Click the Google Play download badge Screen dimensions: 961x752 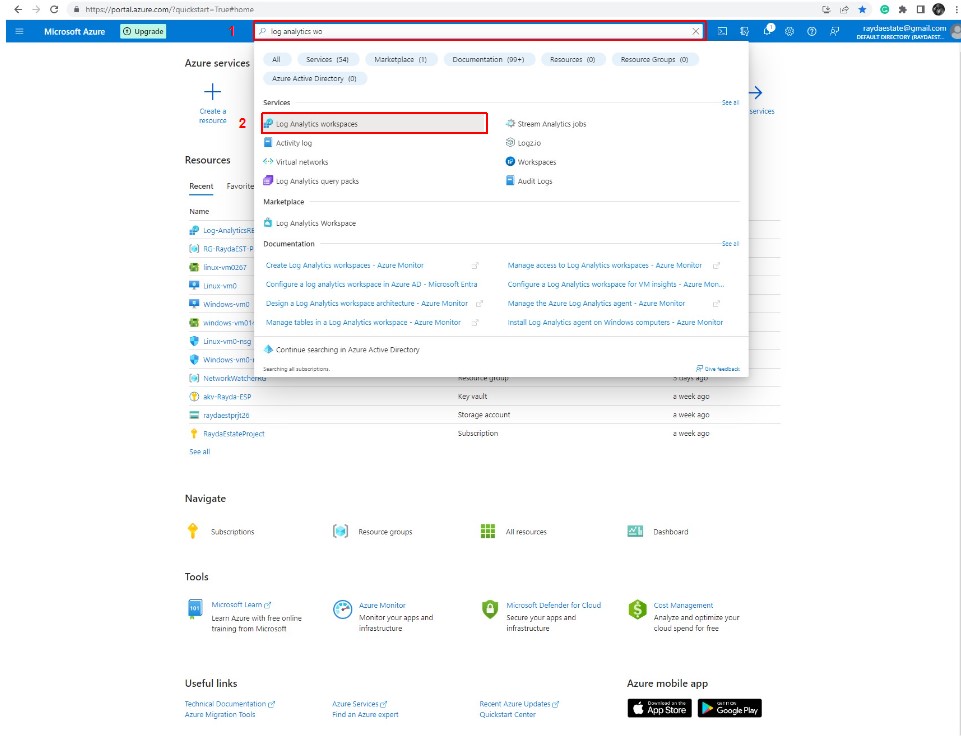pos(729,708)
